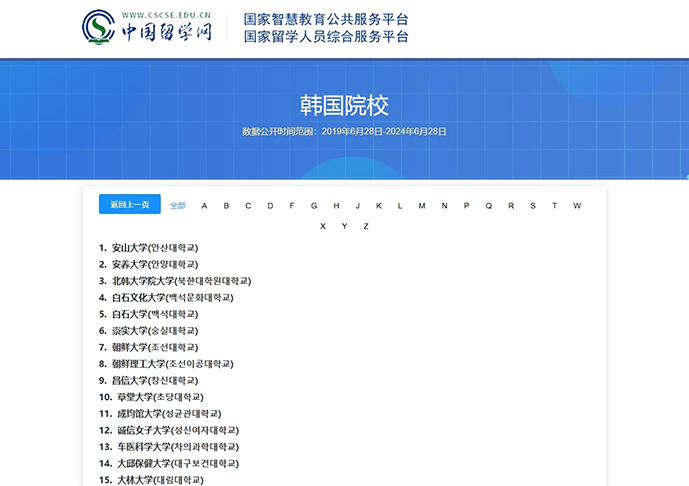Open list entry 10 草堂大学

(151, 397)
